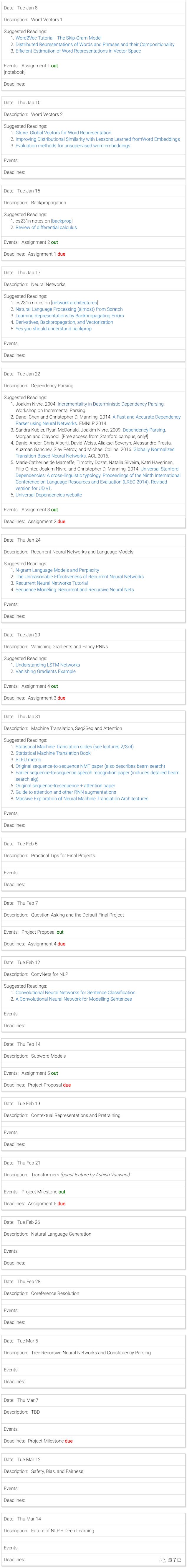Click the WeChat watermark icon

point(163,1559)
